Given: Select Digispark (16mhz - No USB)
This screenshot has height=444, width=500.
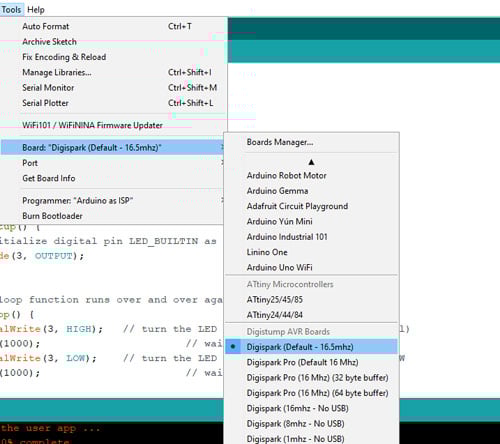Looking at the screenshot, I should click(x=312, y=408).
